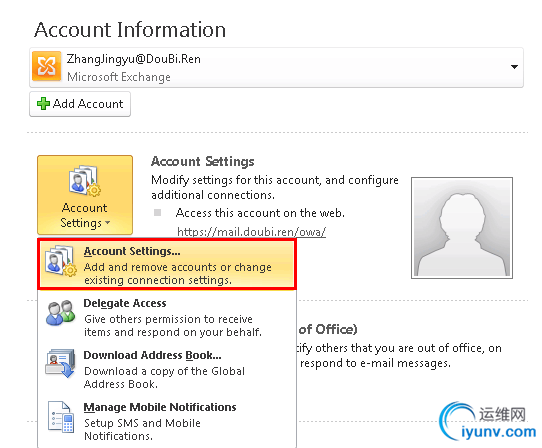Click the green plus icon on Add Account
Screen dimensions: 542x448
[43, 103]
